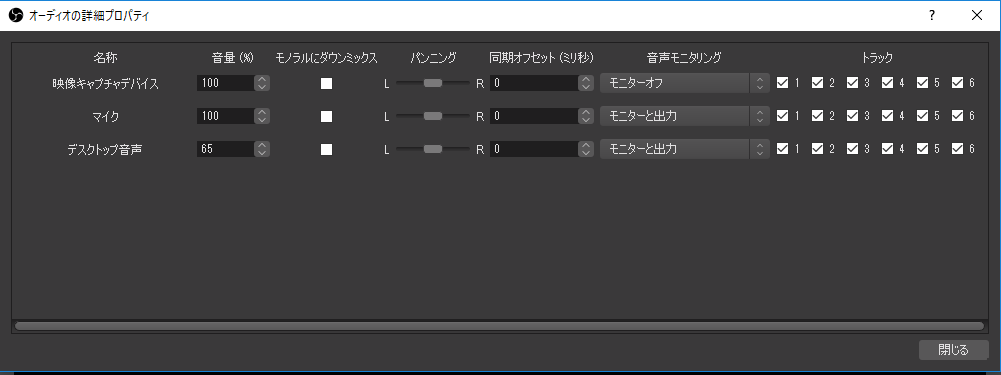Click the 音量 (%) column header
This screenshot has width=1001, height=375.
(x=233, y=57)
